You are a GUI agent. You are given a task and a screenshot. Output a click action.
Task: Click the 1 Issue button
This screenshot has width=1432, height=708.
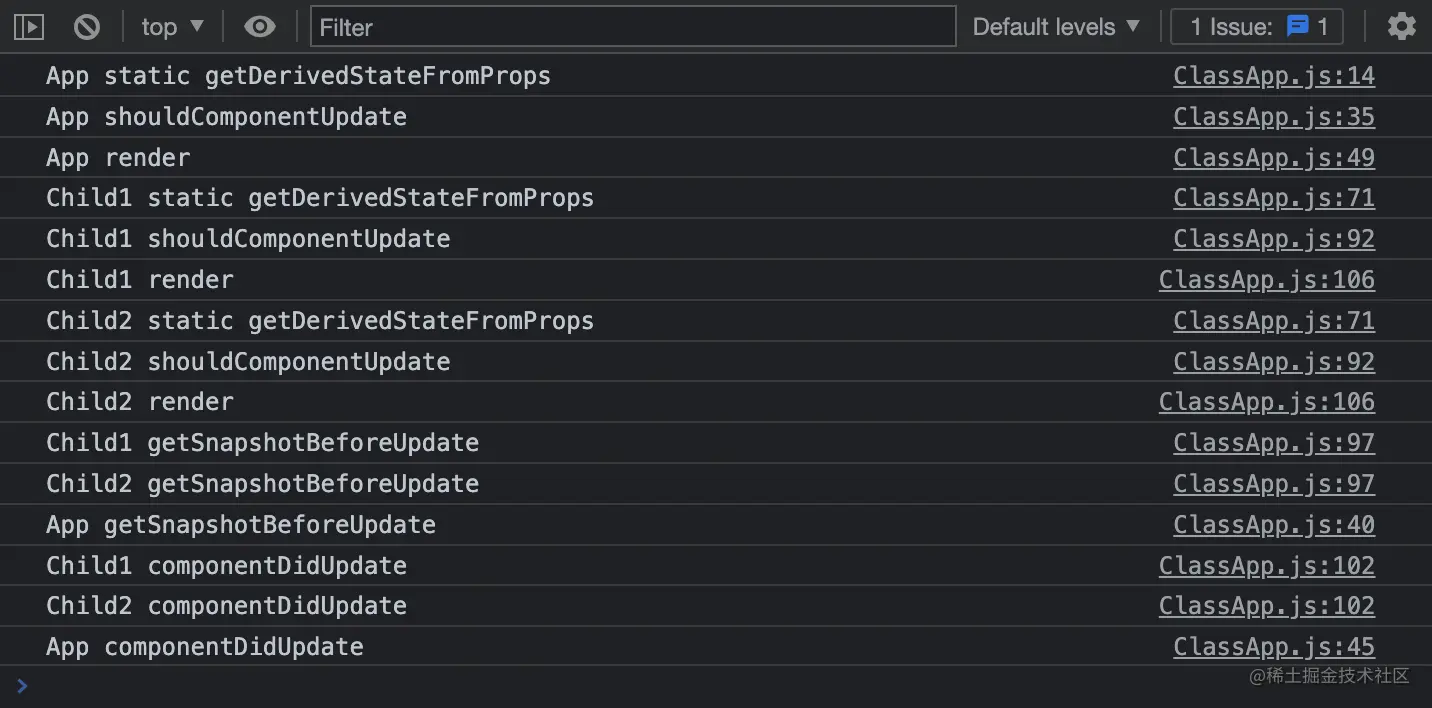1257,27
